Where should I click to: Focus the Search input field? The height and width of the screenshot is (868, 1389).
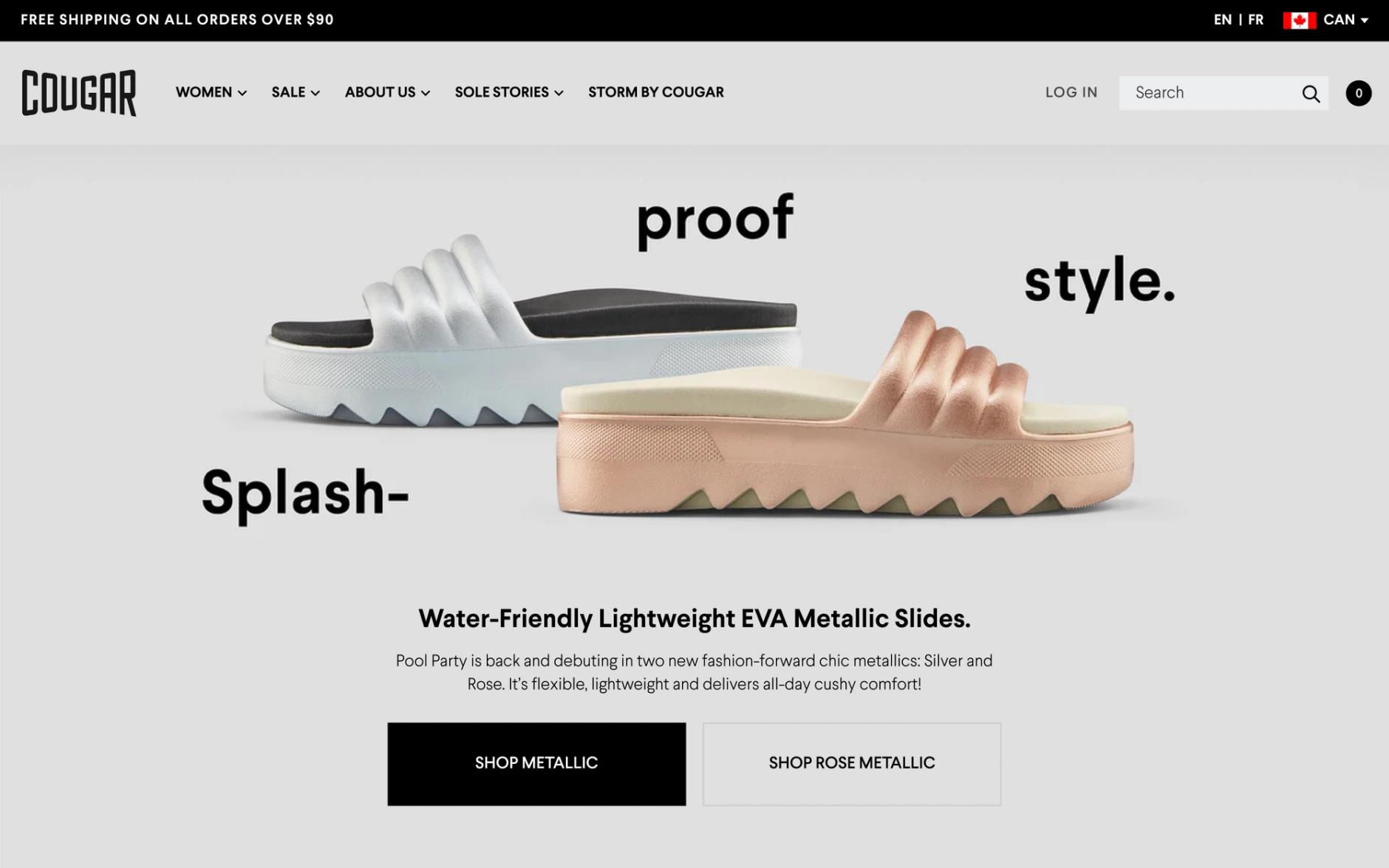1212,93
